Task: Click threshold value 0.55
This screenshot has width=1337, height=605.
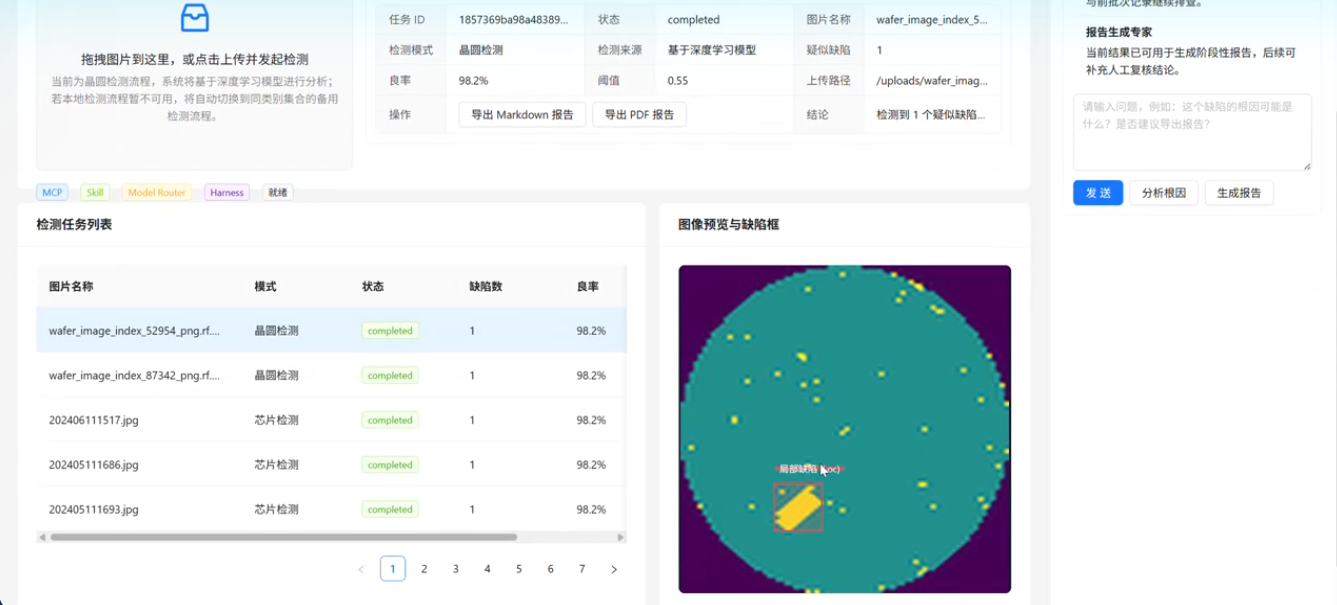Action: 677,81
